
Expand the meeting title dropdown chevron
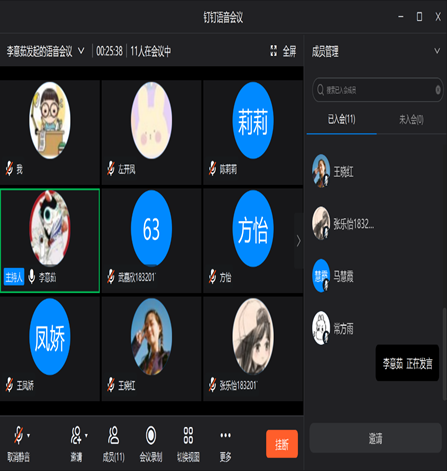[x=81, y=51]
